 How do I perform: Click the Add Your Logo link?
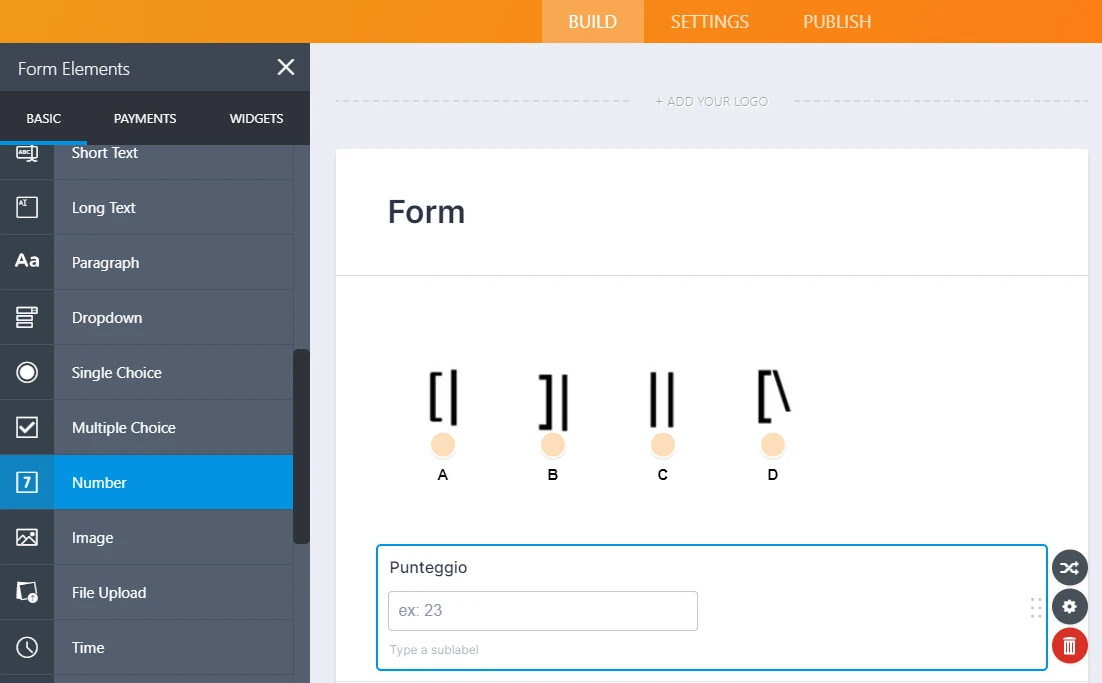[712, 101]
